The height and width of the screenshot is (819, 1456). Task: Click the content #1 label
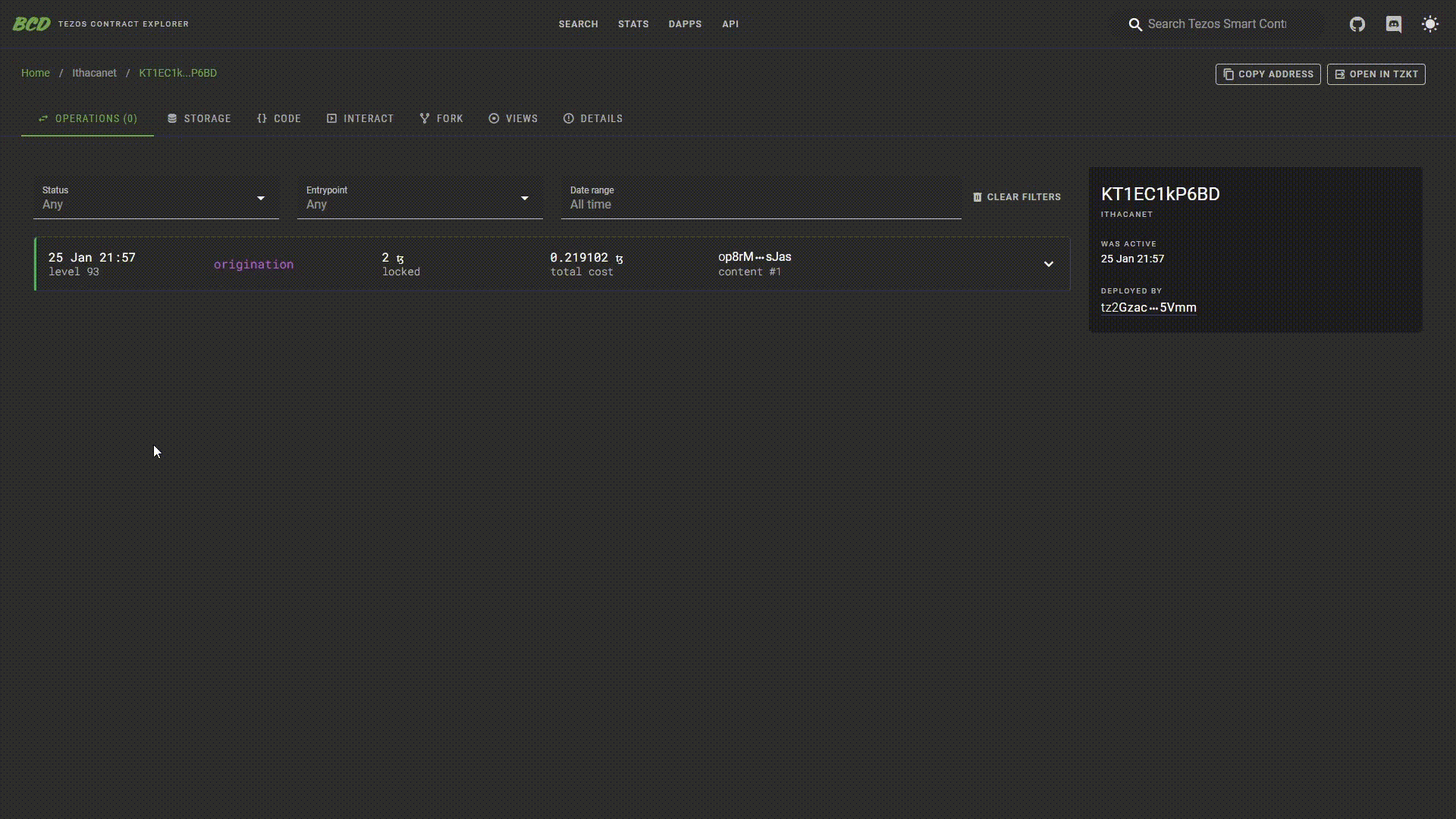tap(749, 271)
